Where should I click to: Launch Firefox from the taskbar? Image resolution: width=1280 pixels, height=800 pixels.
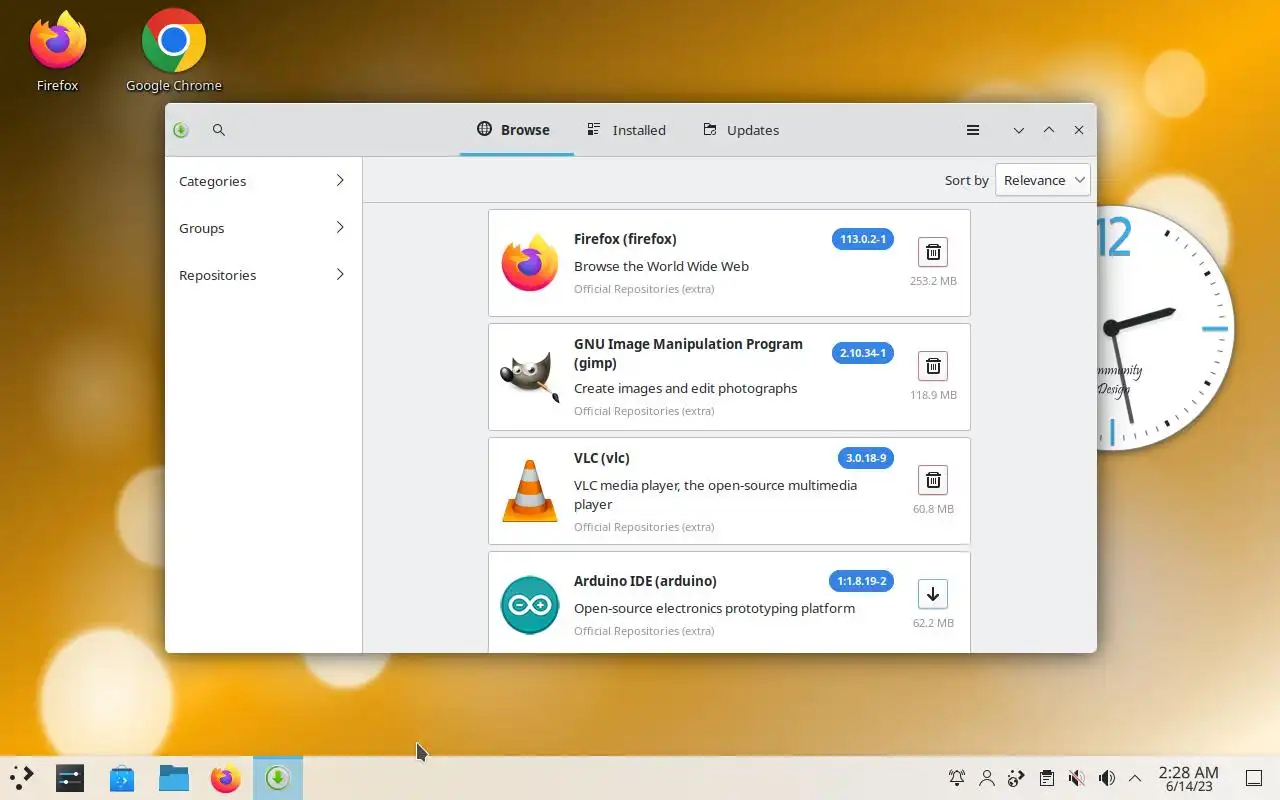pyautogui.click(x=226, y=777)
